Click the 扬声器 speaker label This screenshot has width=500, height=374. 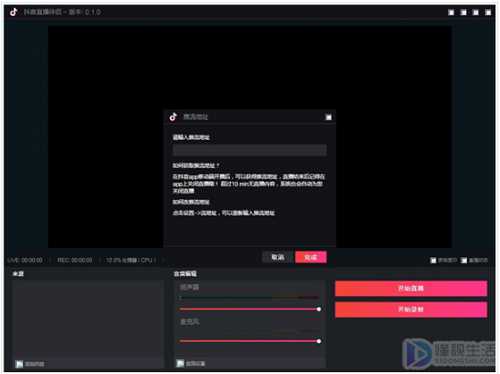(x=189, y=287)
